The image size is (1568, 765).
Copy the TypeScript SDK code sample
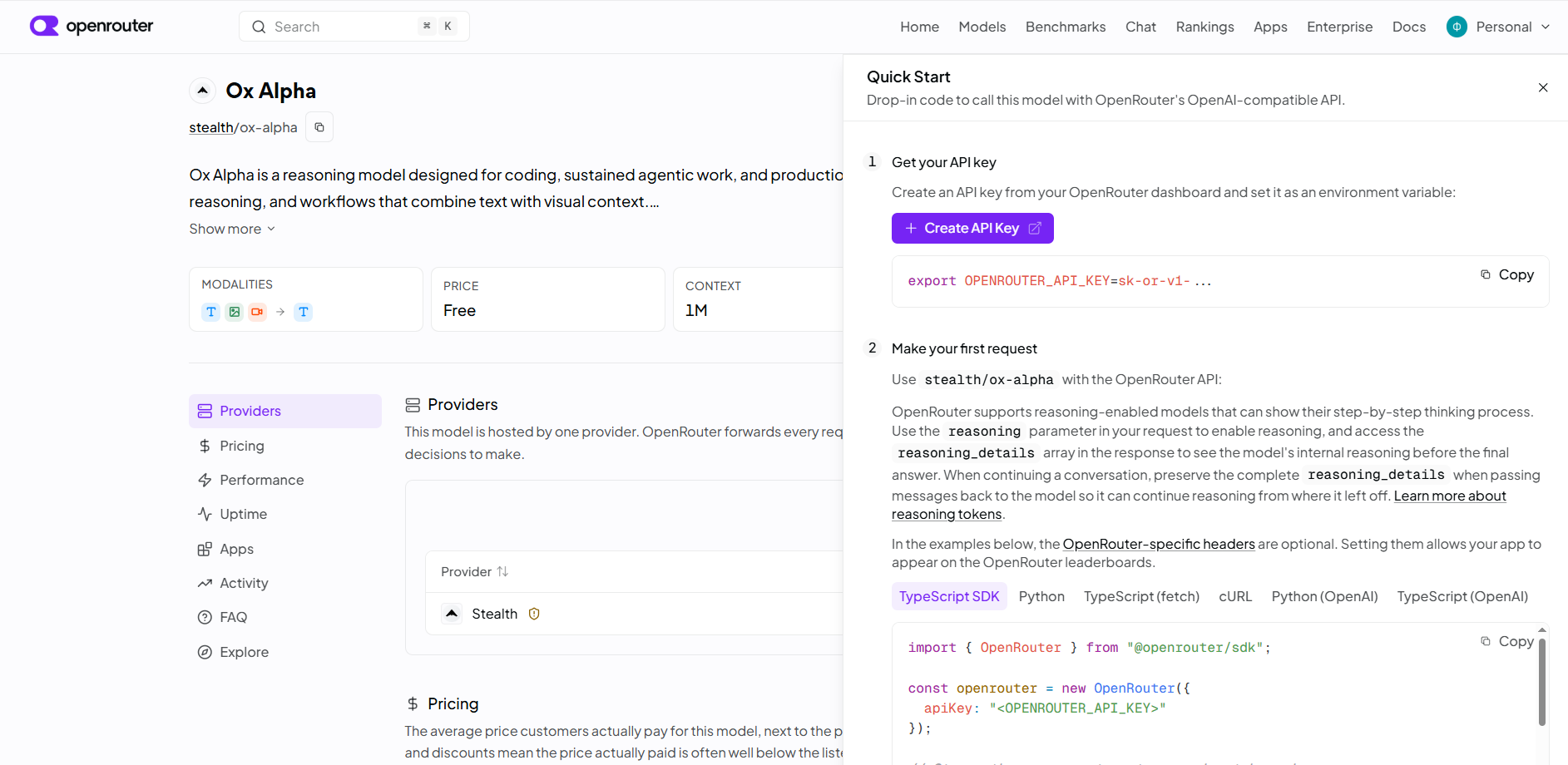1507,641
